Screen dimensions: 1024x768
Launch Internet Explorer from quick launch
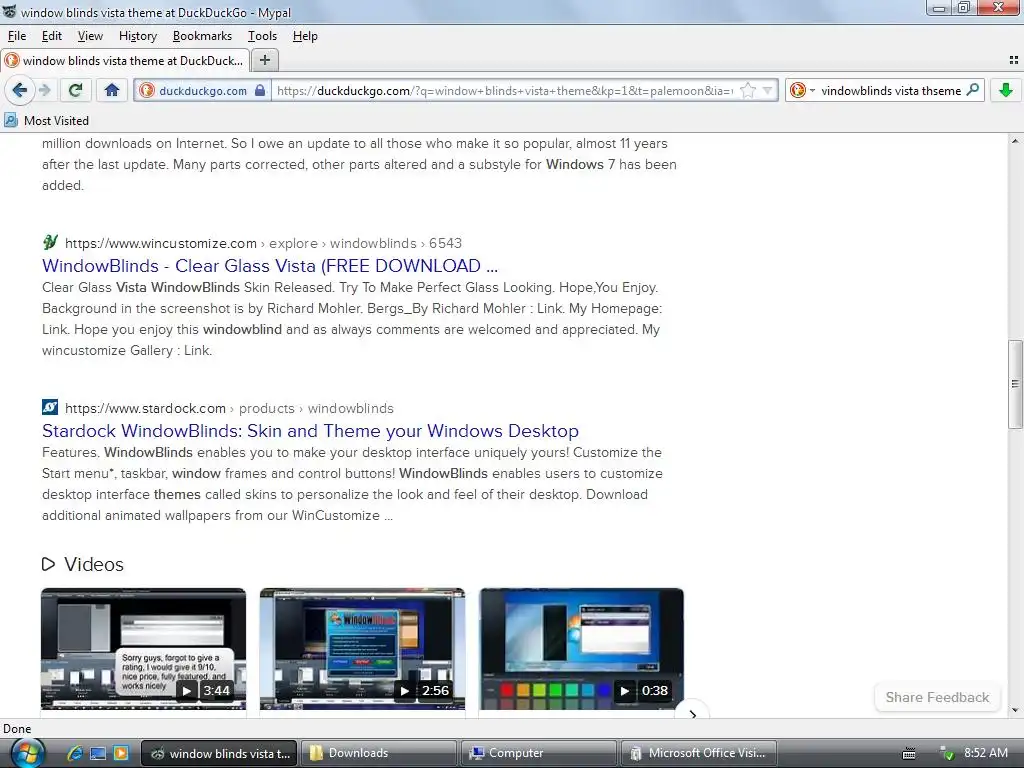point(74,753)
